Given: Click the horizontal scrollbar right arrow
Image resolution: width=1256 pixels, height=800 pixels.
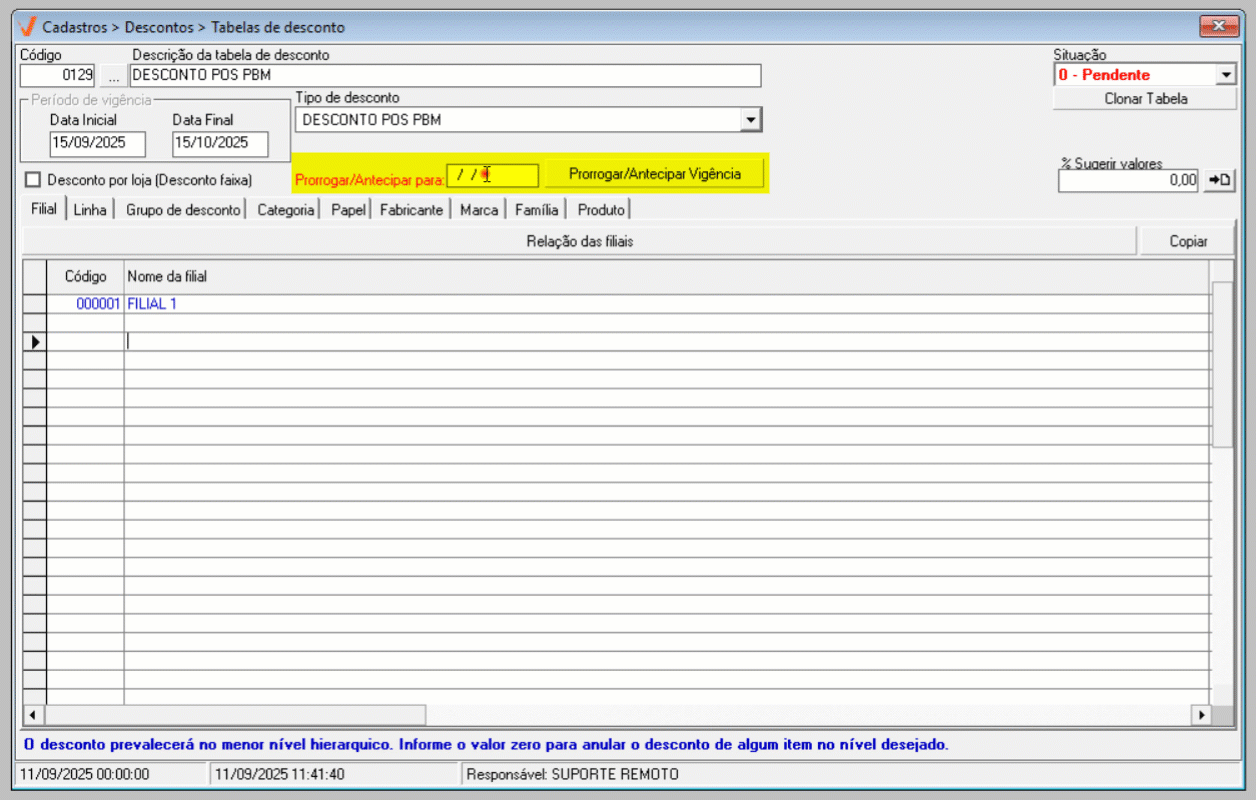Looking at the screenshot, I should tap(1200, 715).
